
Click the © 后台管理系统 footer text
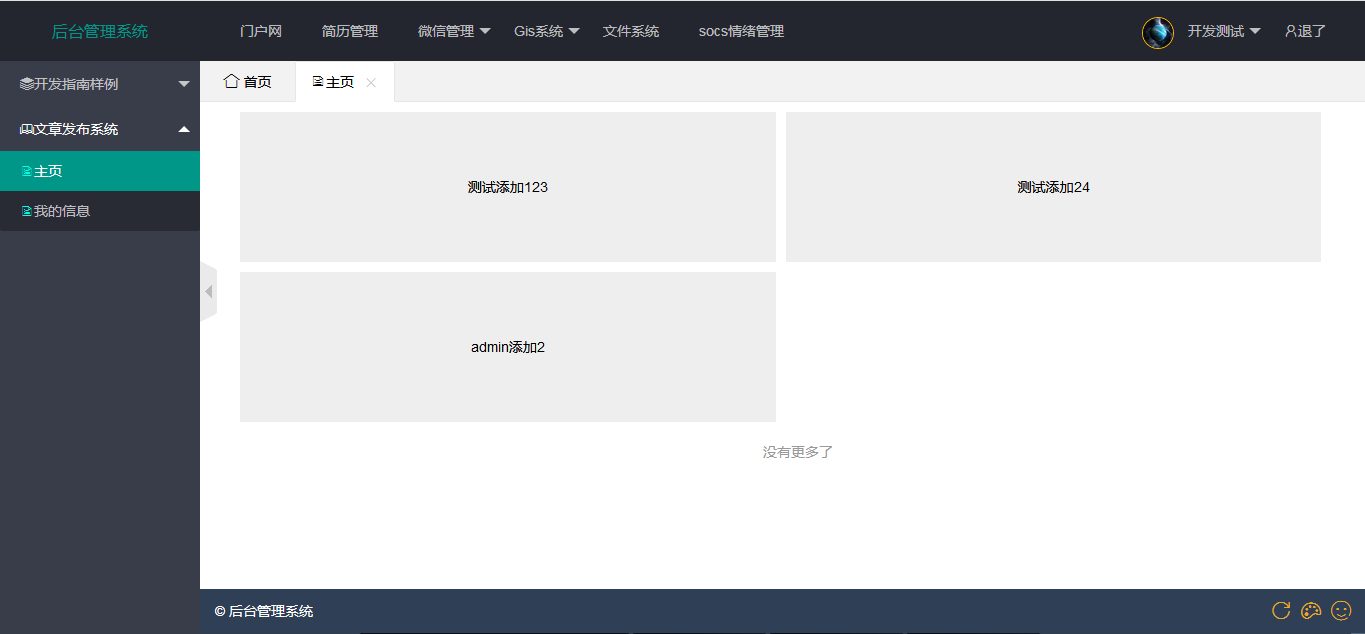click(x=264, y=611)
